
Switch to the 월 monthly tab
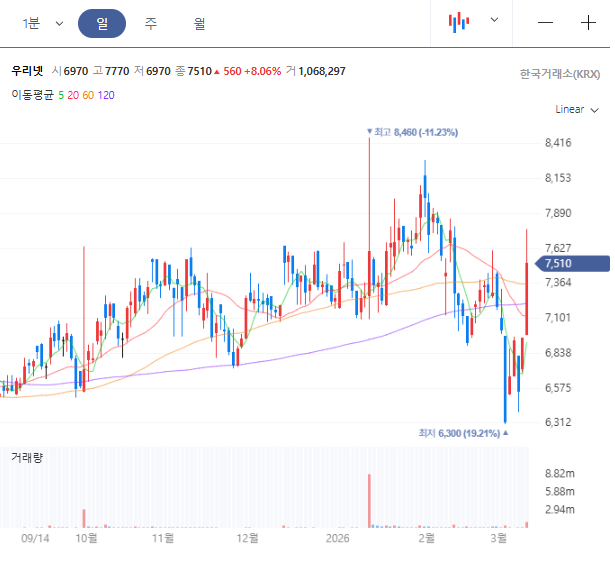pos(200,23)
